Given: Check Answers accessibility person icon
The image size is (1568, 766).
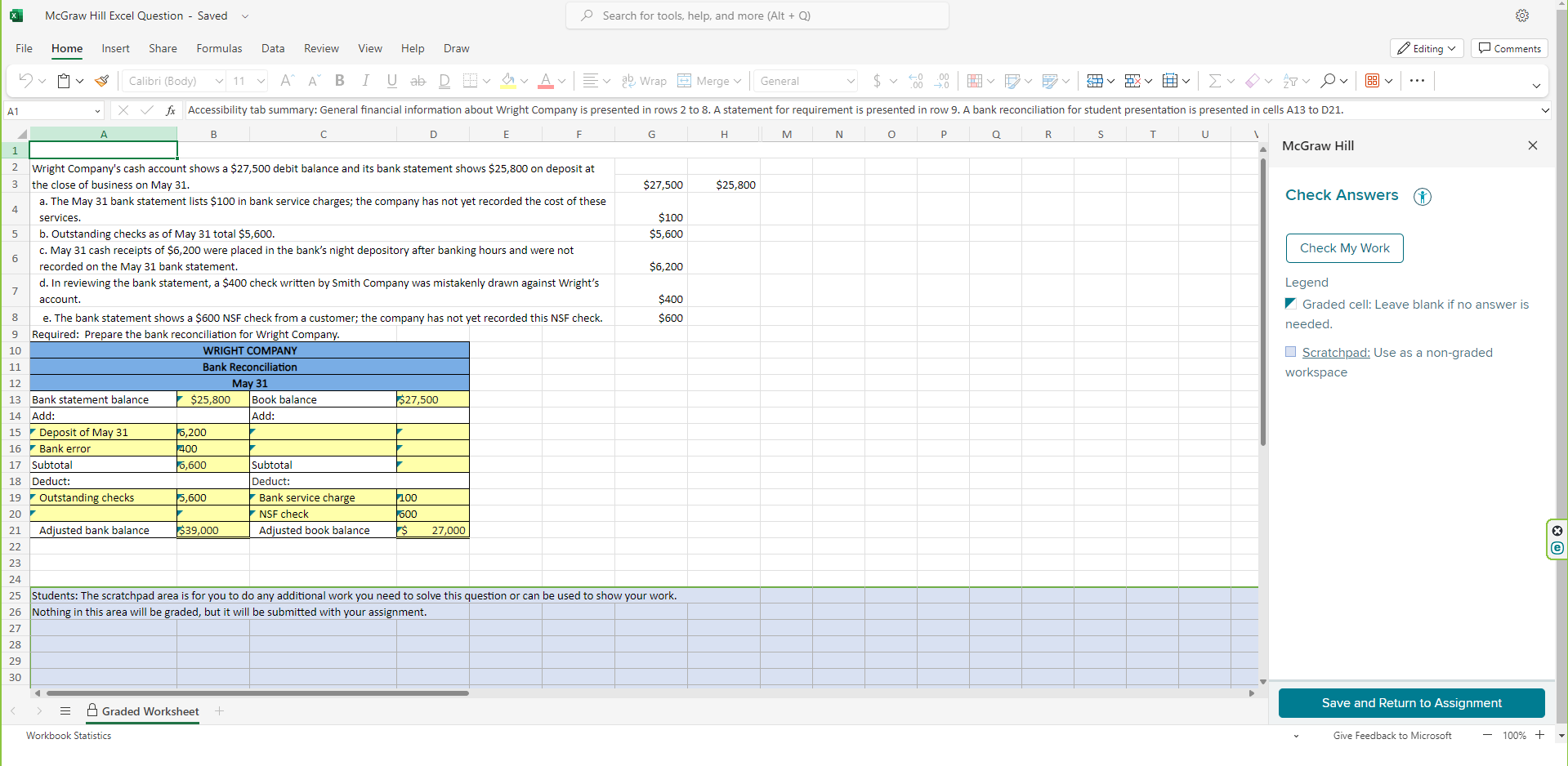Looking at the screenshot, I should point(1422,196).
